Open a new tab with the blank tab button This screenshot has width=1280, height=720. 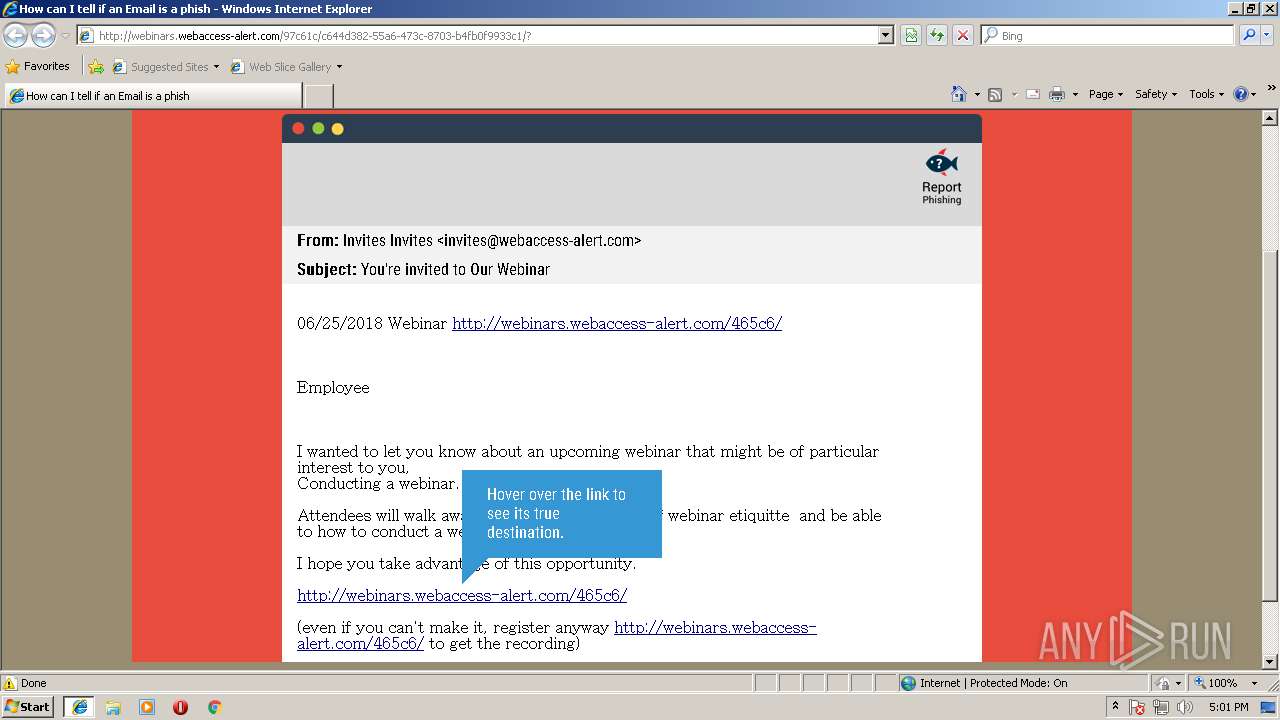[x=318, y=96]
